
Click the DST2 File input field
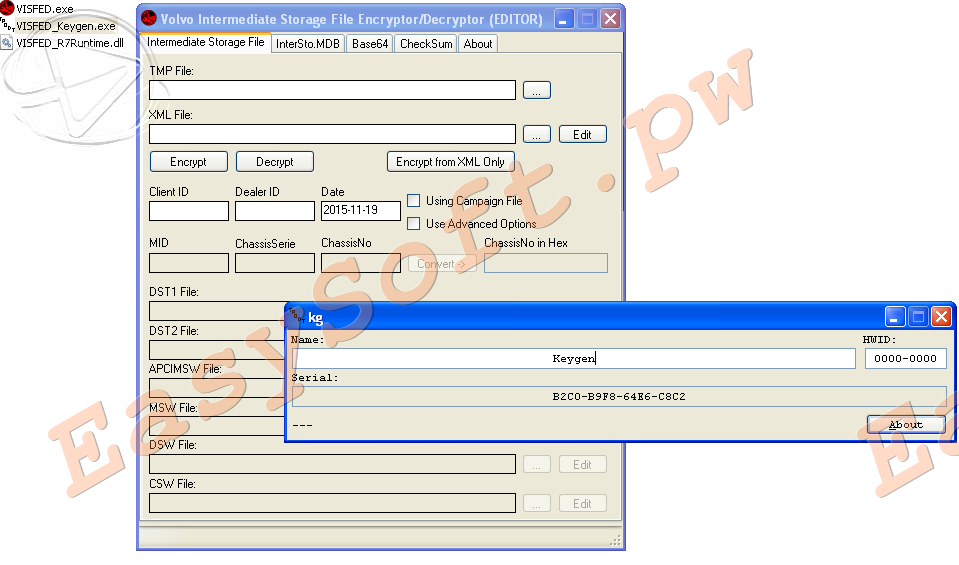(217, 350)
